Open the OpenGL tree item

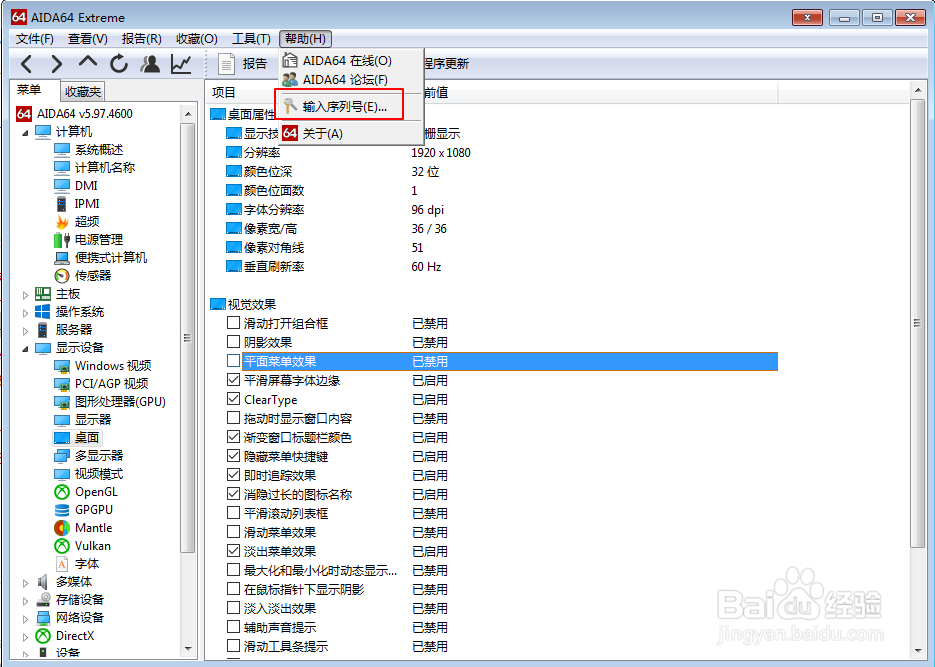tap(86, 492)
